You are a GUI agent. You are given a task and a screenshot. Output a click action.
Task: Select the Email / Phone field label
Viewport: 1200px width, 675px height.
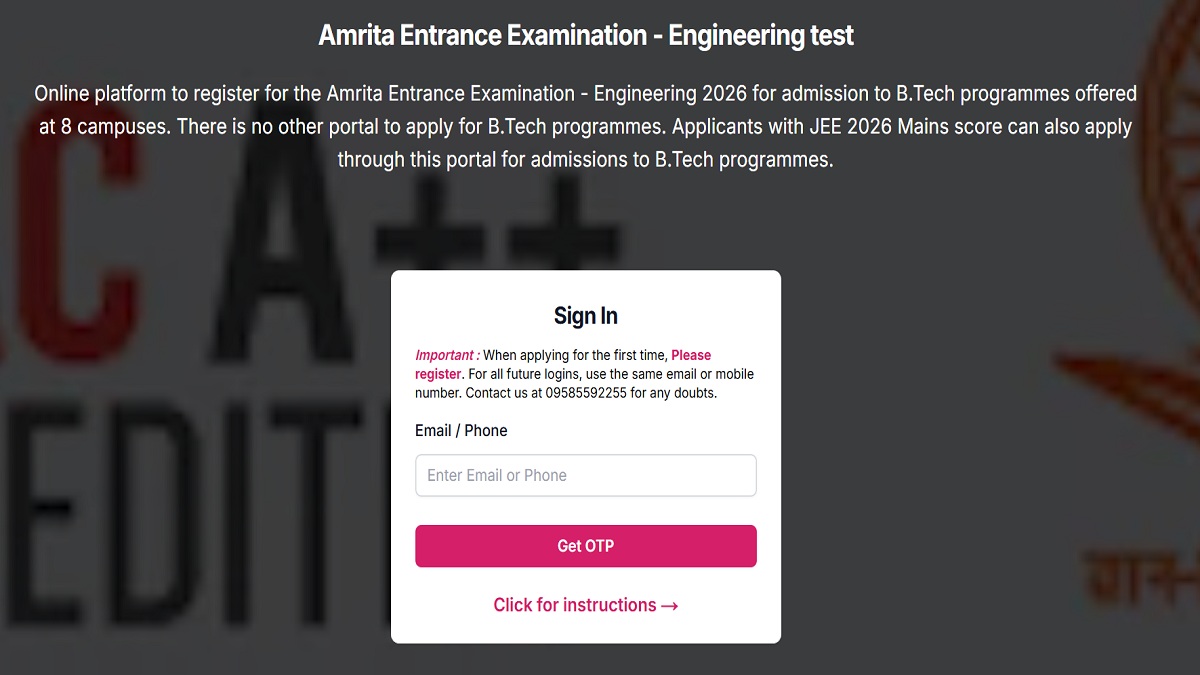461,431
